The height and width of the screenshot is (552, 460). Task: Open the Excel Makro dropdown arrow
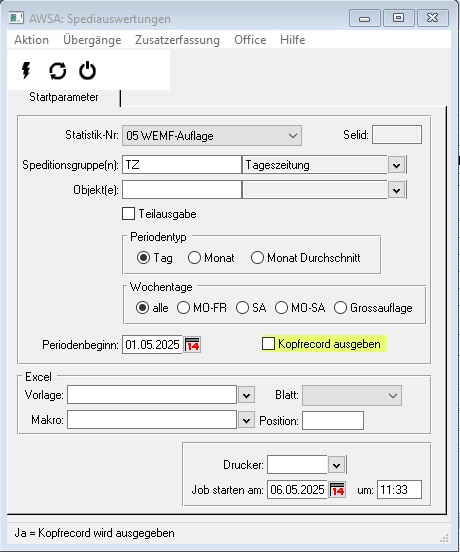(x=246, y=420)
